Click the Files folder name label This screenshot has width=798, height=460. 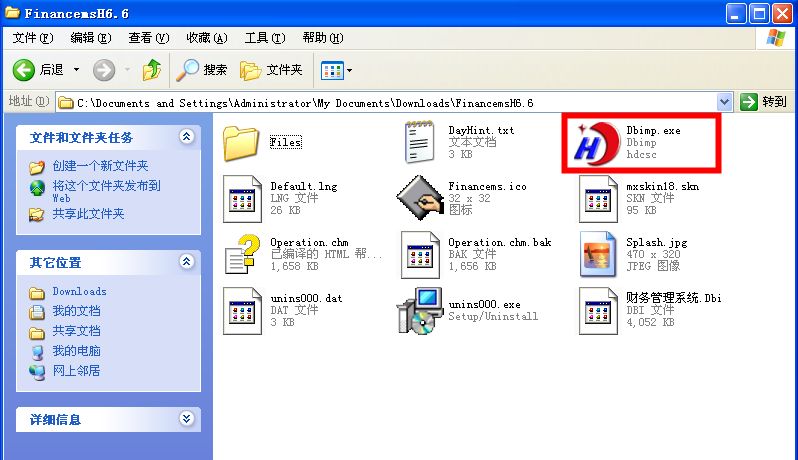pos(286,142)
